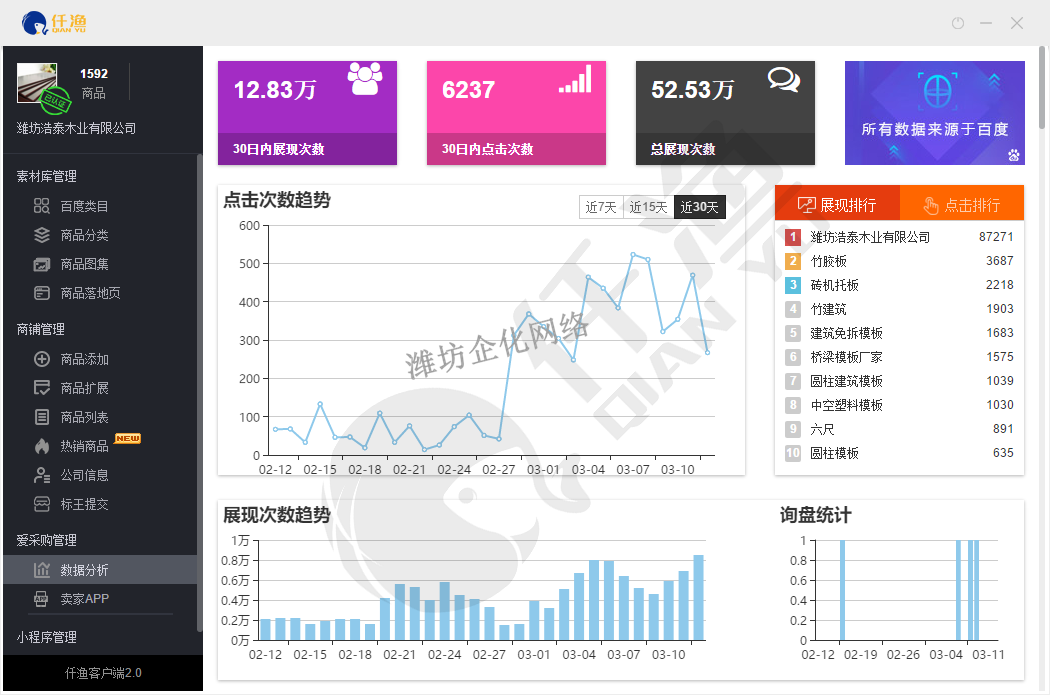
Task: Switch to 点击排行 tab
Action: (x=962, y=204)
